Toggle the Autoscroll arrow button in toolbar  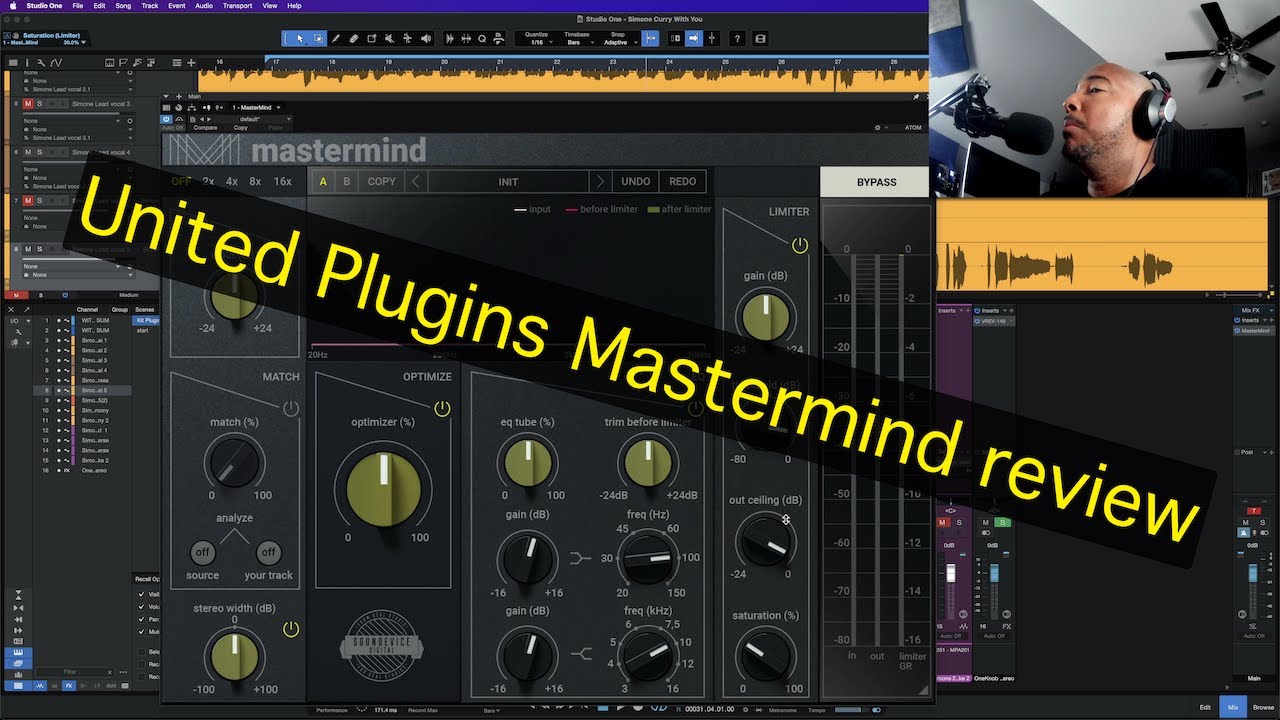693,39
